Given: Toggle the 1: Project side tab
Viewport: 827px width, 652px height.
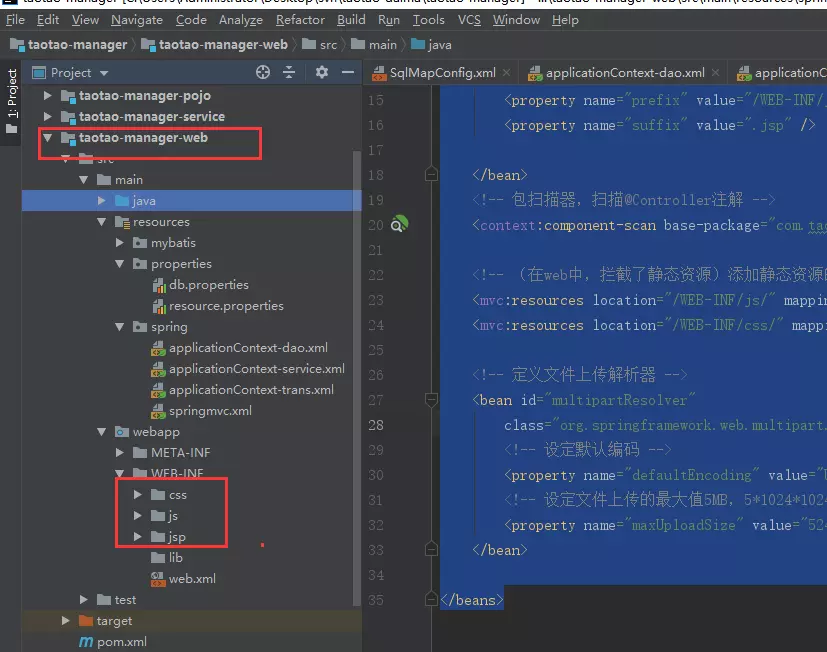Looking at the screenshot, I should (x=11, y=100).
